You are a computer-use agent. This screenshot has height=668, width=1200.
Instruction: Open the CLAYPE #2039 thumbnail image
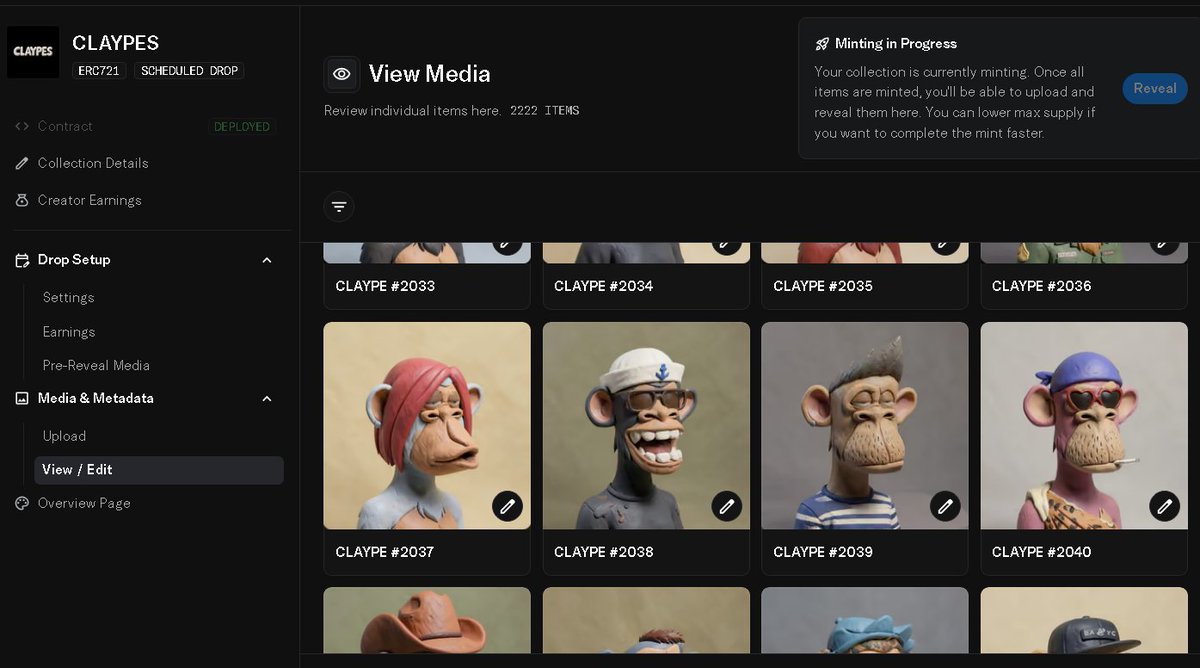click(x=865, y=425)
